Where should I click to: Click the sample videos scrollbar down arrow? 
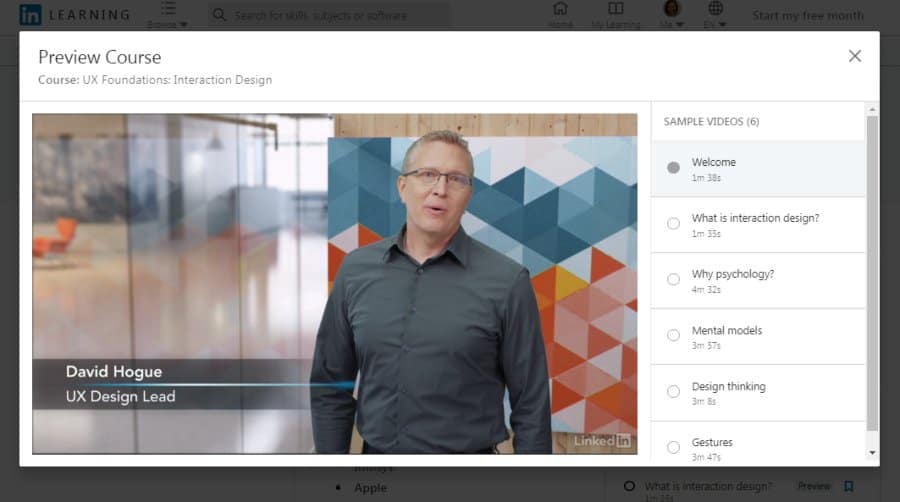pos(872,453)
